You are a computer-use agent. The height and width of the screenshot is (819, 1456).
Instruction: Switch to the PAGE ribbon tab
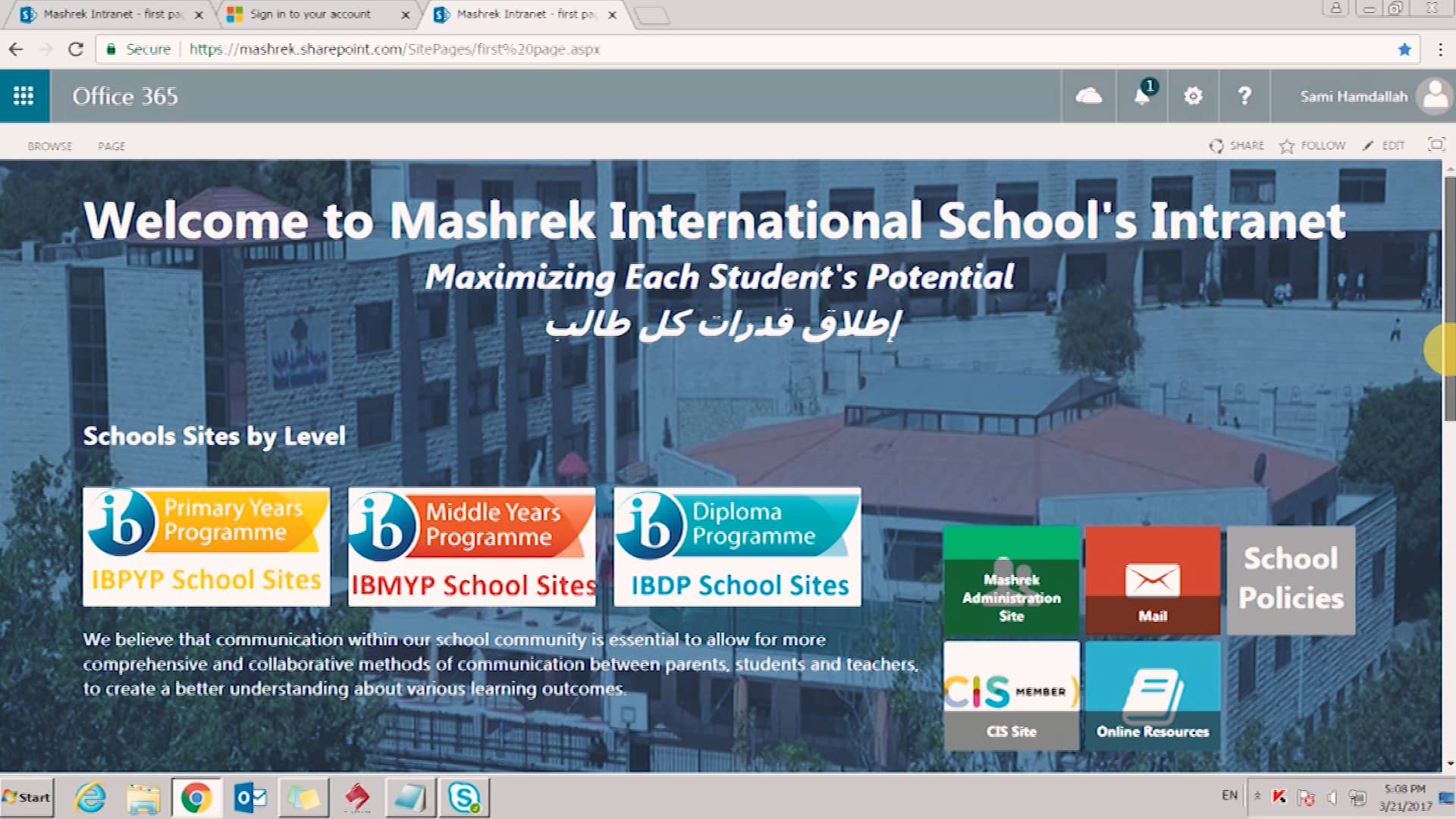(111, 145)
